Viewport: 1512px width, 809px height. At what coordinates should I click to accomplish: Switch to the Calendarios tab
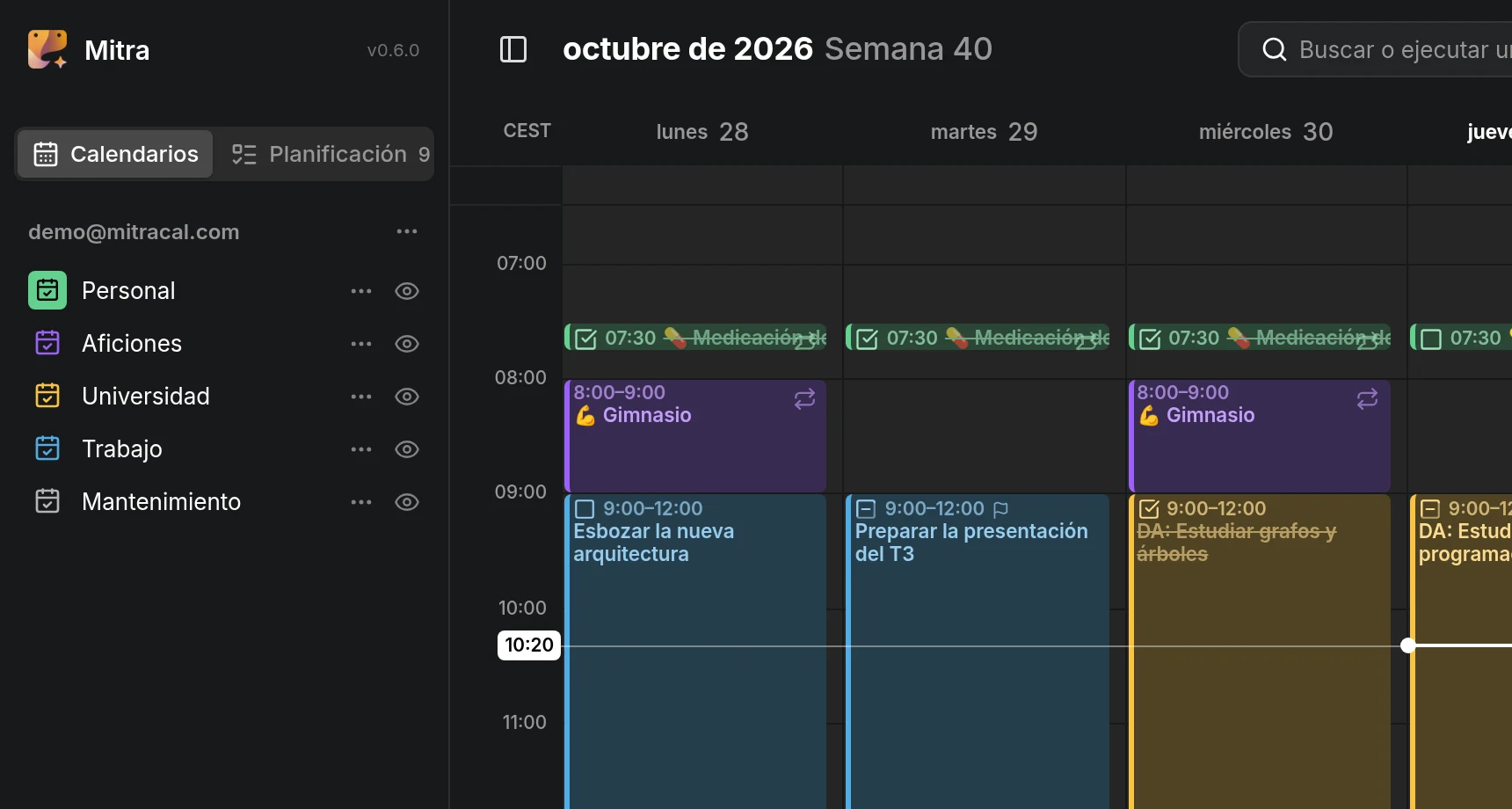tap(115, 154)
